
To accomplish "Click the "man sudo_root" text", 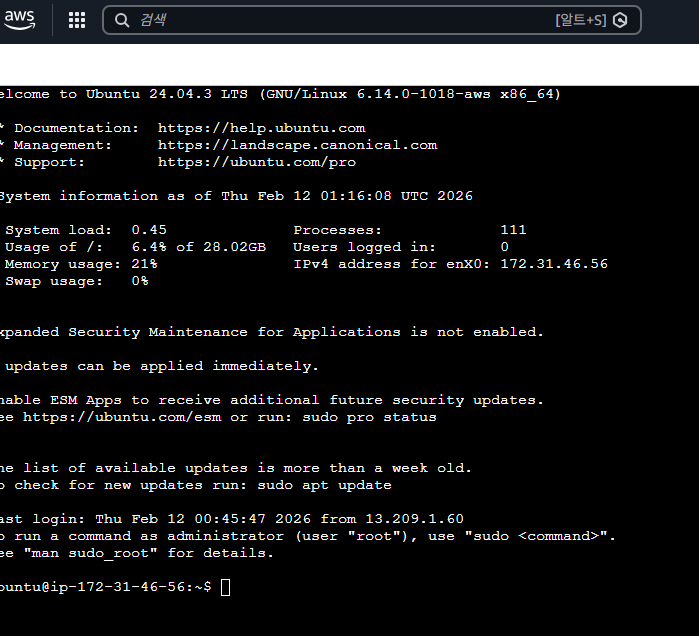I will 90,553.
